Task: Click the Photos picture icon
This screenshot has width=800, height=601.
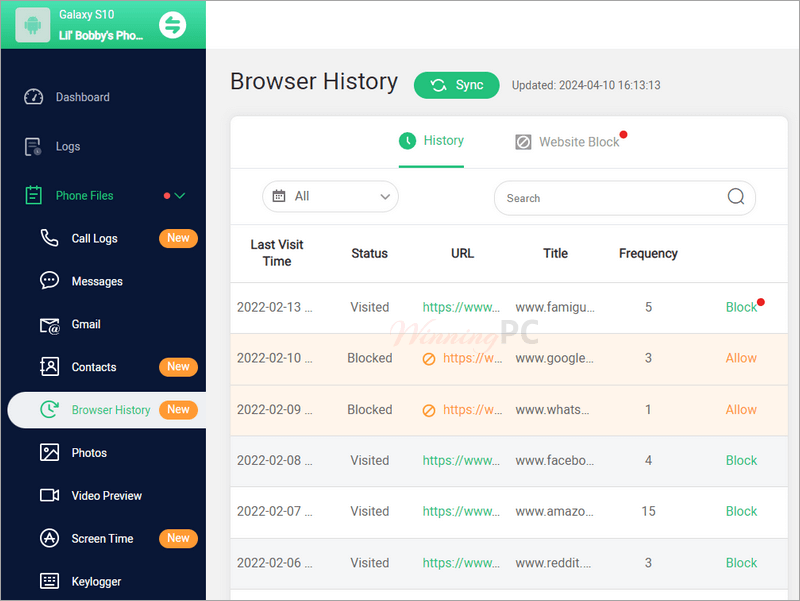Action: [49, 452]
